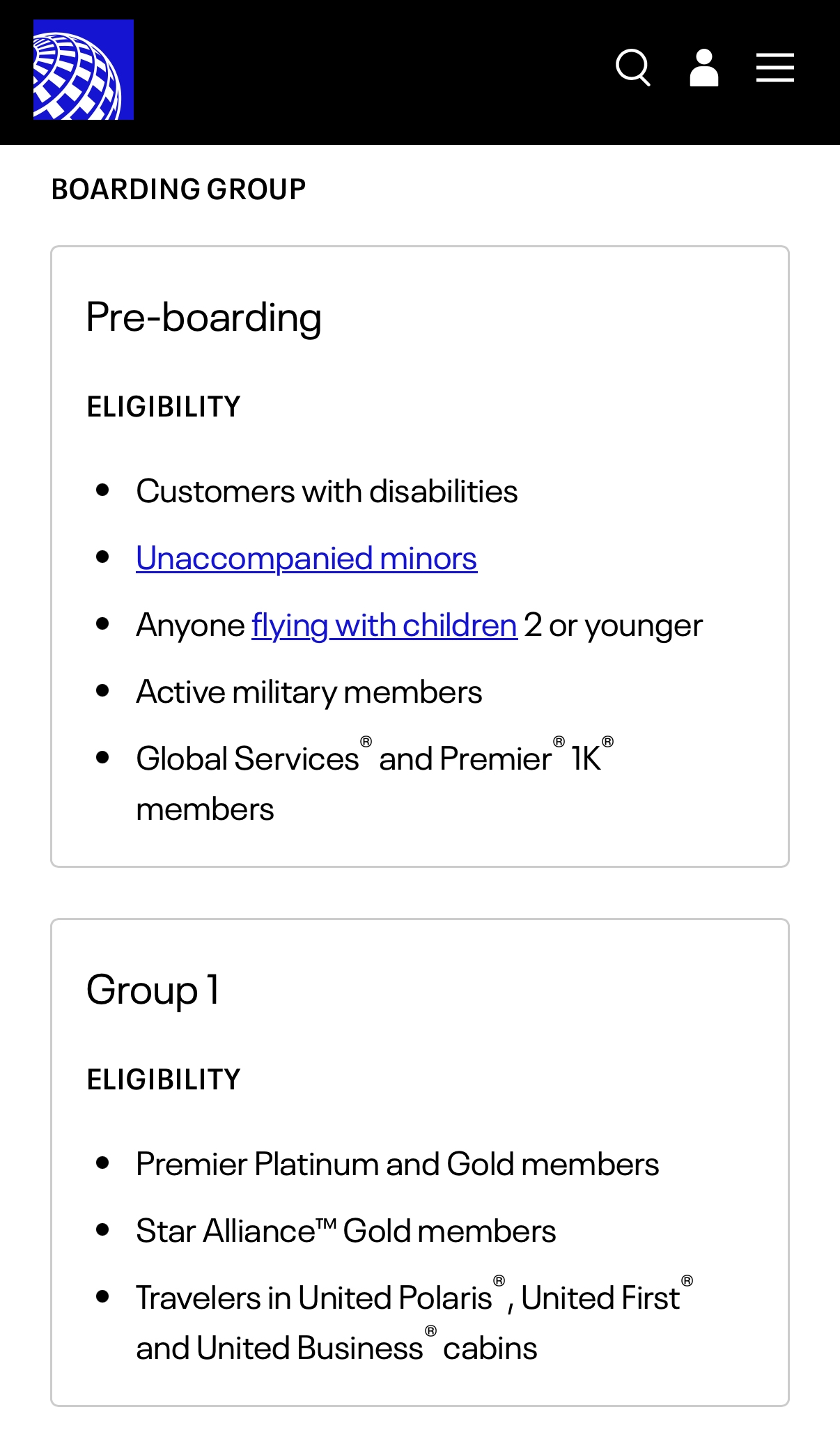Click "and United Business cabins" text line
The height and width of the screenshot is (1430, 840).
click(336, 1349)
